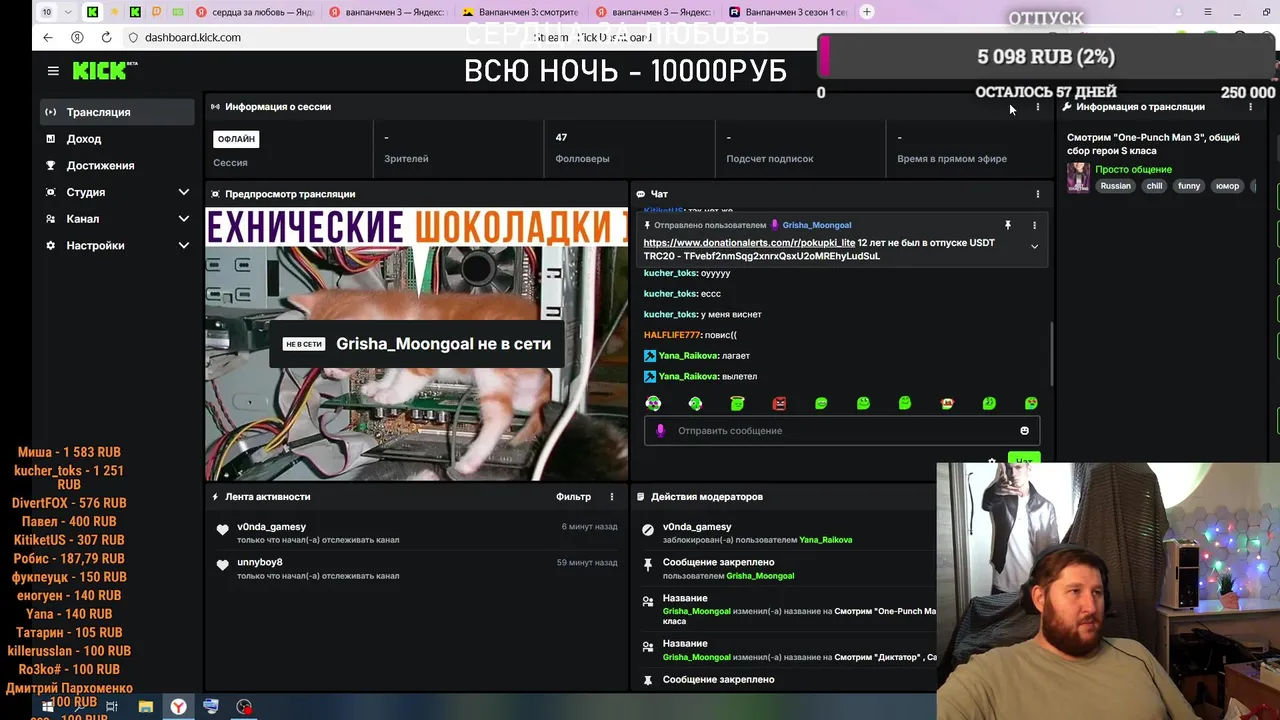The image size is (1280, 720).
Task: Click the Yandex Browser taskbar icon
Action: pos(178,707)
